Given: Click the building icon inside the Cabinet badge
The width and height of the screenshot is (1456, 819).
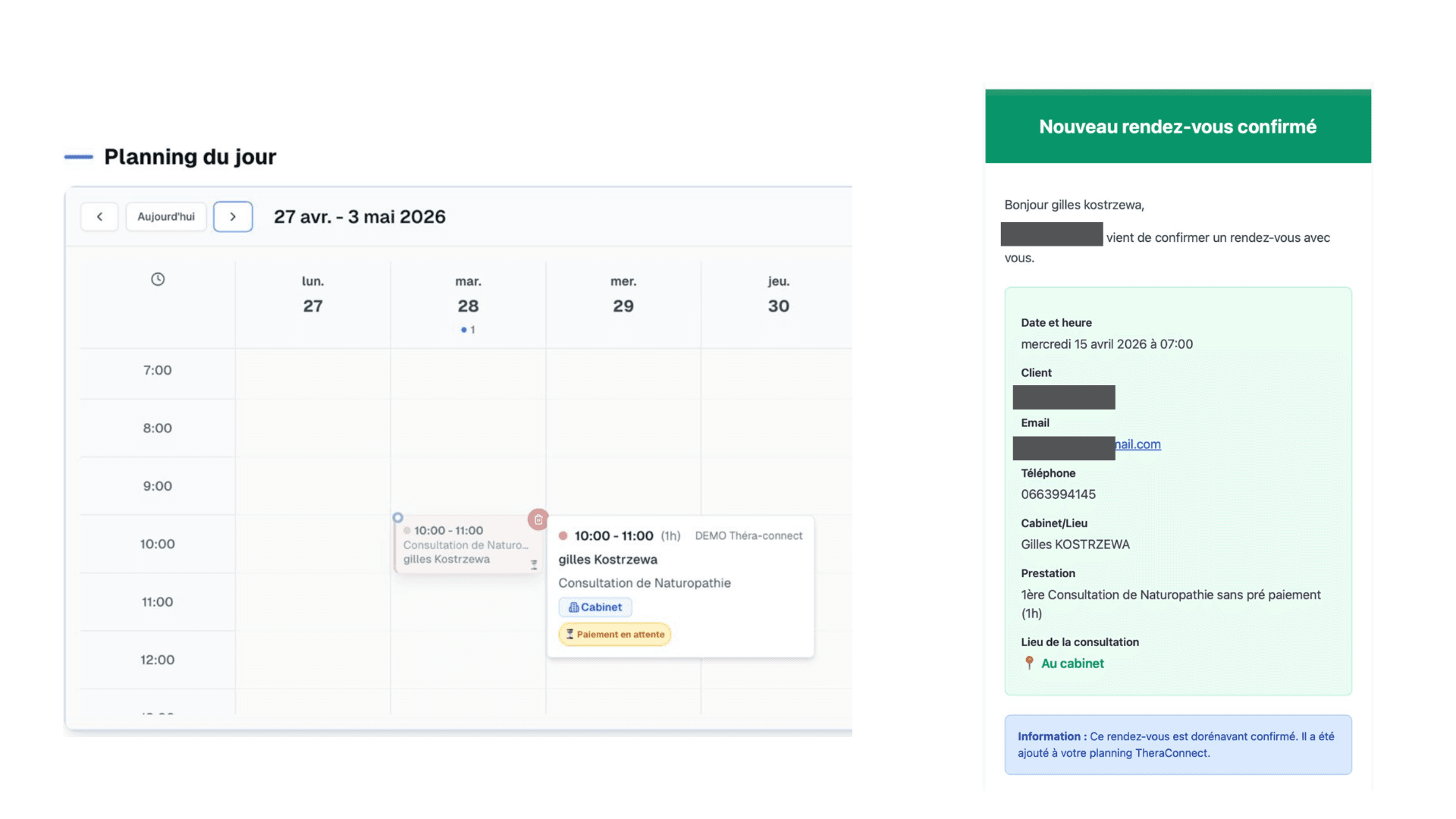Looking at the screenshot, I should (574, 607).
